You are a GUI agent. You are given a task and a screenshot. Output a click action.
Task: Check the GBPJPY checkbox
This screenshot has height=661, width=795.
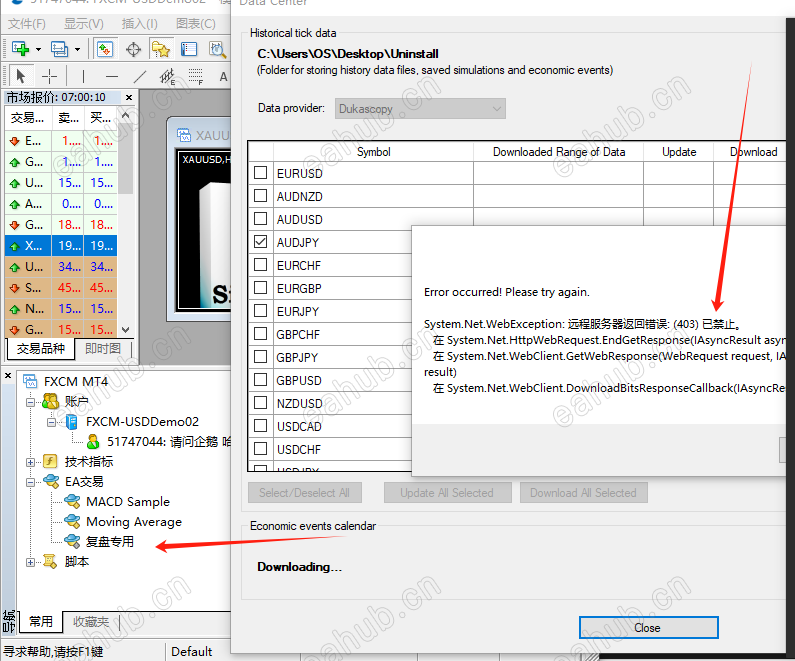[261, 356]
